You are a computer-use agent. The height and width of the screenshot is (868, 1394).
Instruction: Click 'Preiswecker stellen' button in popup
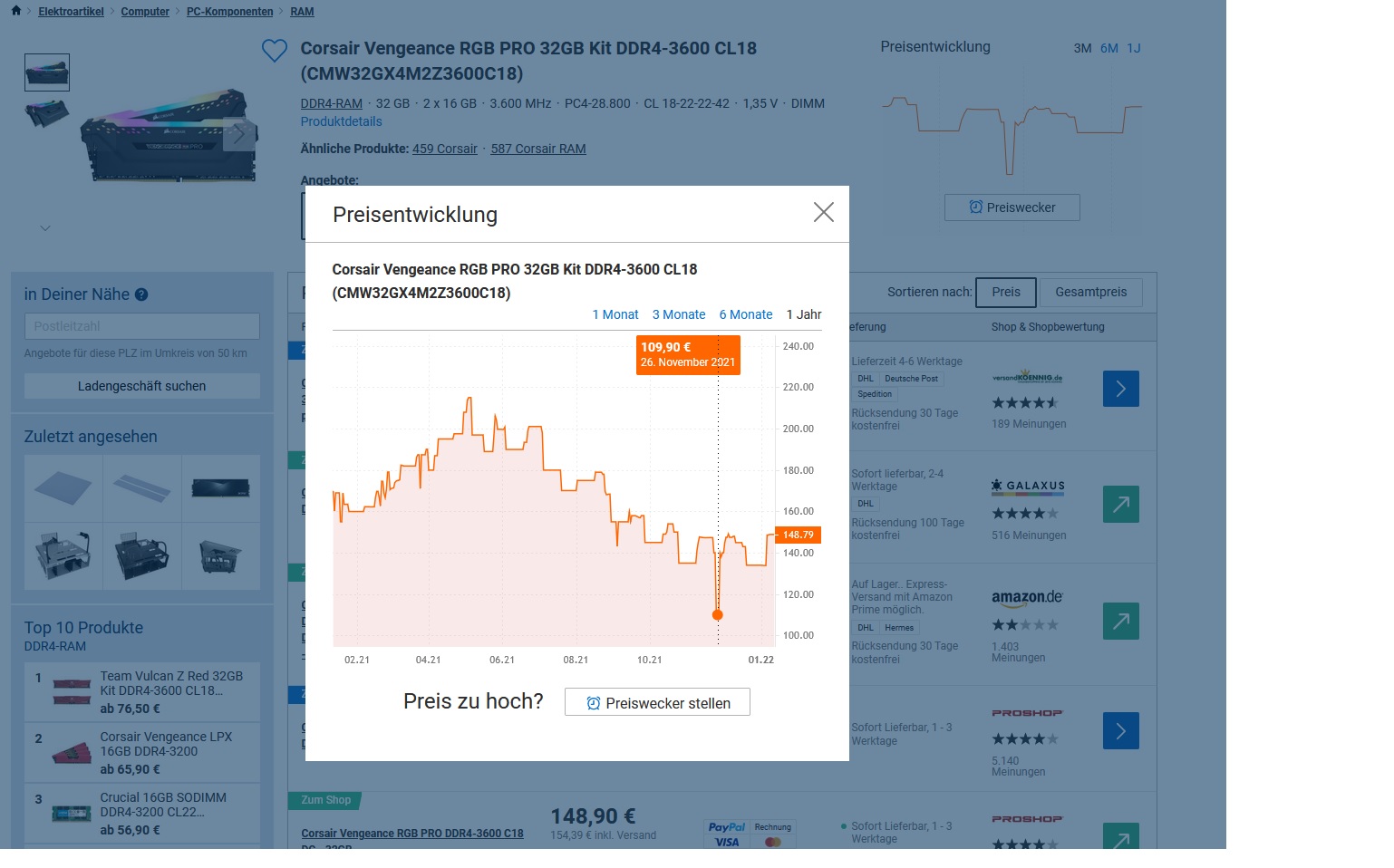[x=657, y=703]
